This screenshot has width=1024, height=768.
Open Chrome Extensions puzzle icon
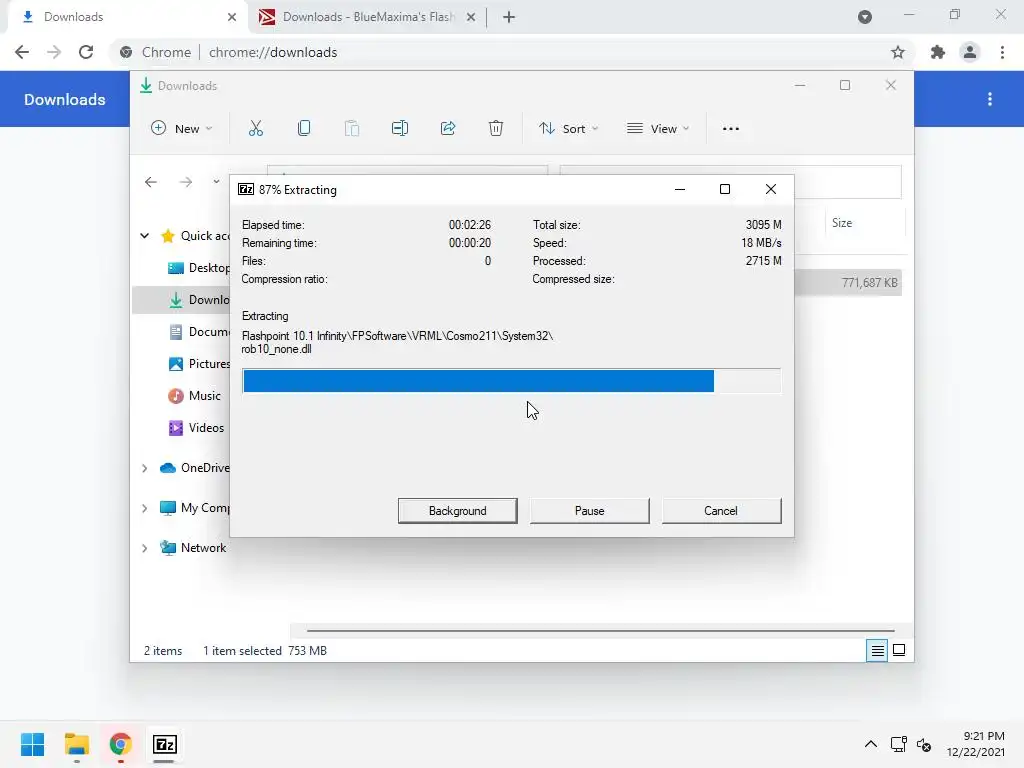tap(938, 52)
